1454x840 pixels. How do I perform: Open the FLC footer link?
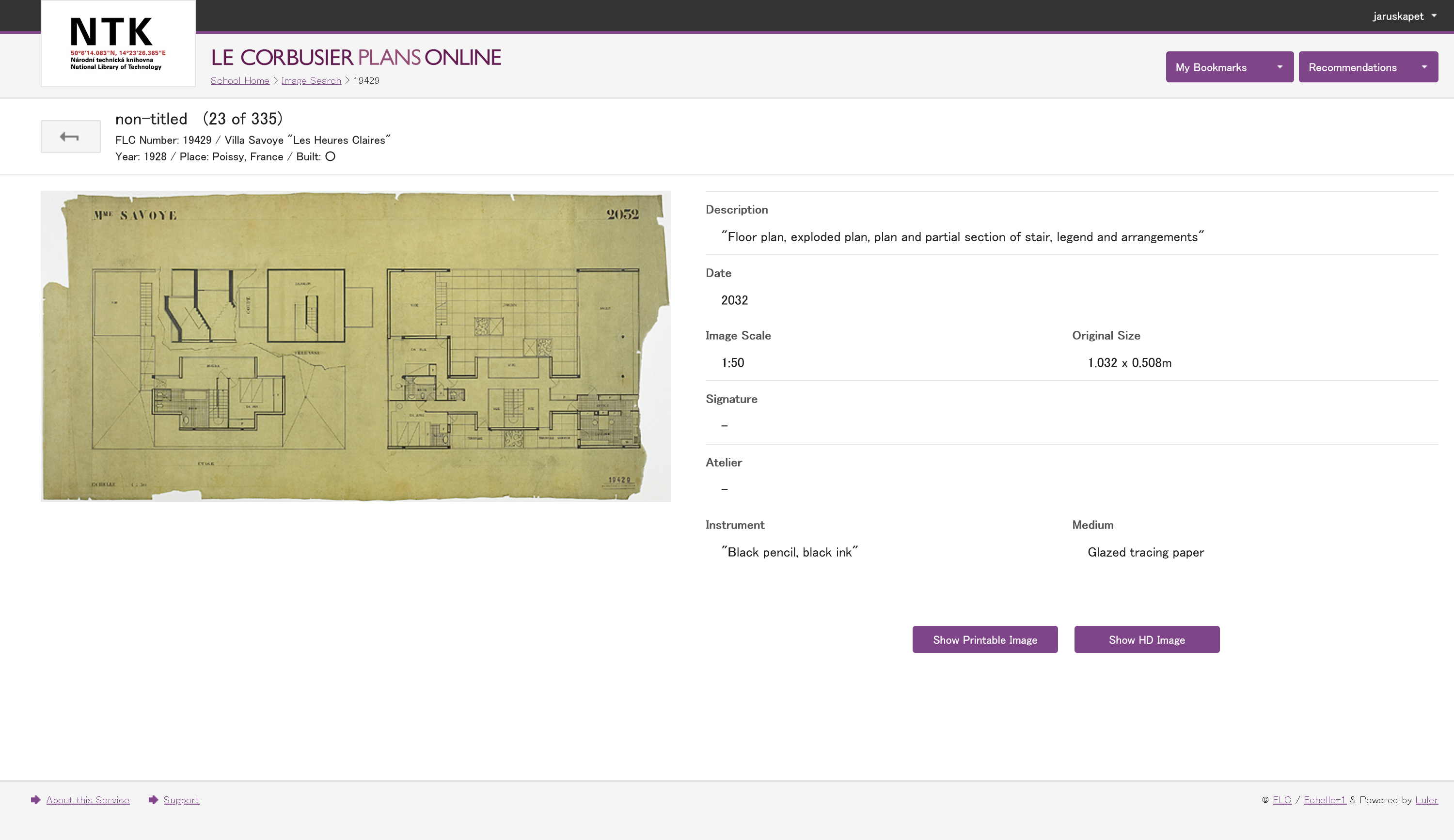click(1282, 800)
